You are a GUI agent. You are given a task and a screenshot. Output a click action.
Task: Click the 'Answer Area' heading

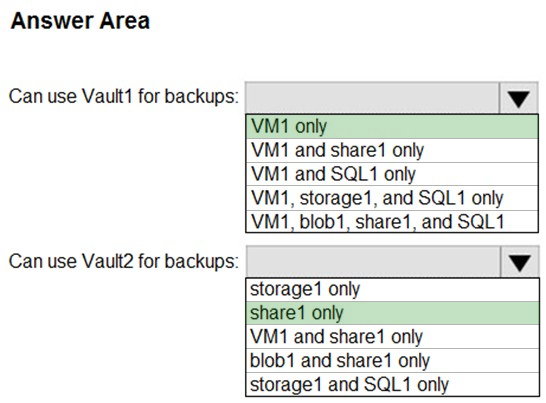(x=80, y=21)
